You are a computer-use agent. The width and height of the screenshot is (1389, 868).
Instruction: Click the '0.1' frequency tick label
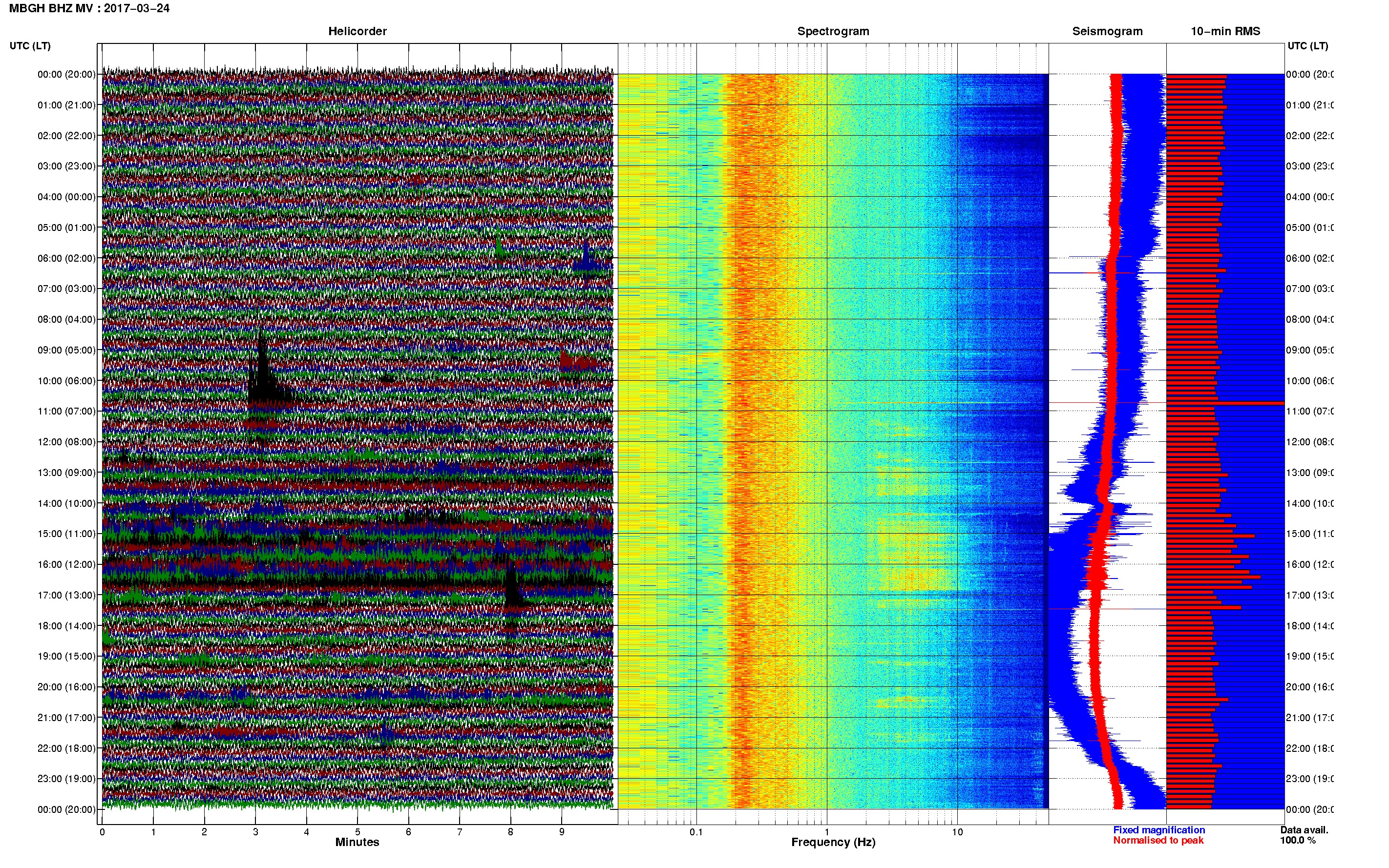point(696,832)
